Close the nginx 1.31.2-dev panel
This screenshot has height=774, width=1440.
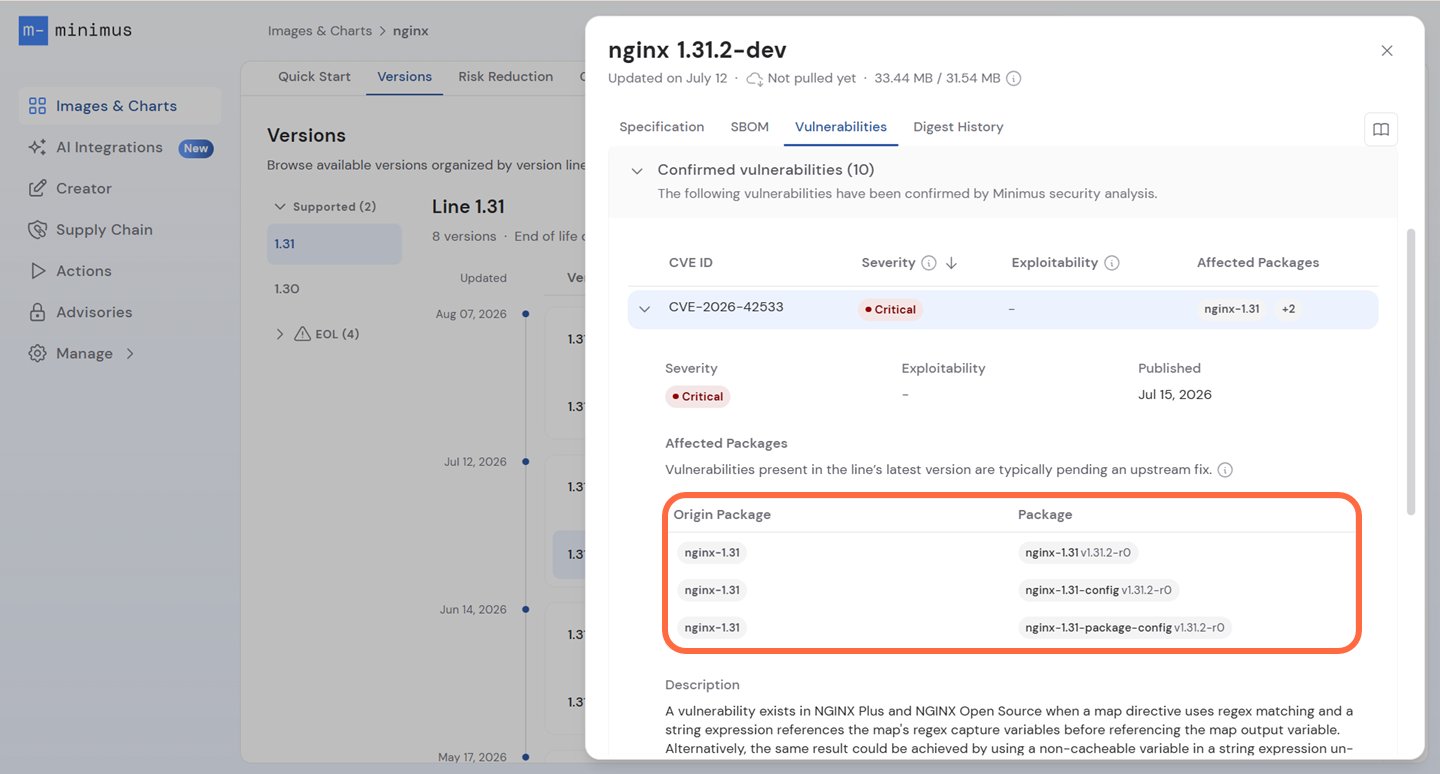[1387, 51]
